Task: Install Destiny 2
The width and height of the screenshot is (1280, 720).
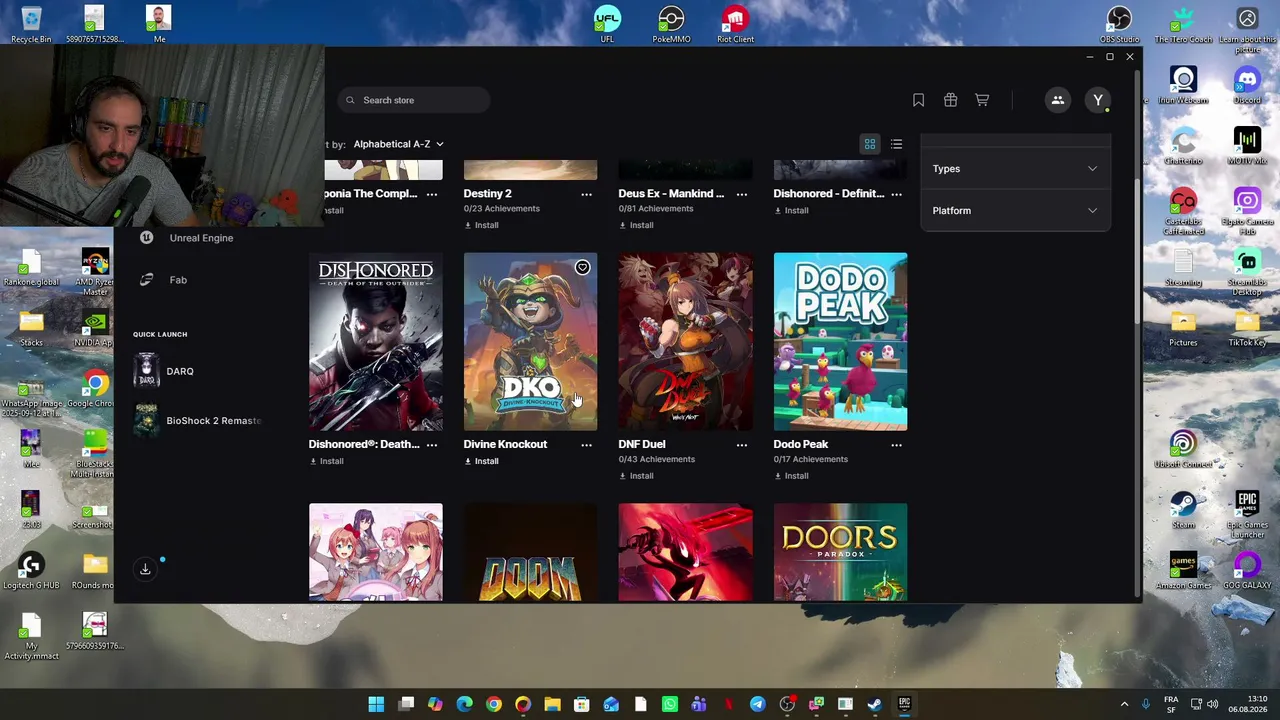Action: [x=481, y=225]
